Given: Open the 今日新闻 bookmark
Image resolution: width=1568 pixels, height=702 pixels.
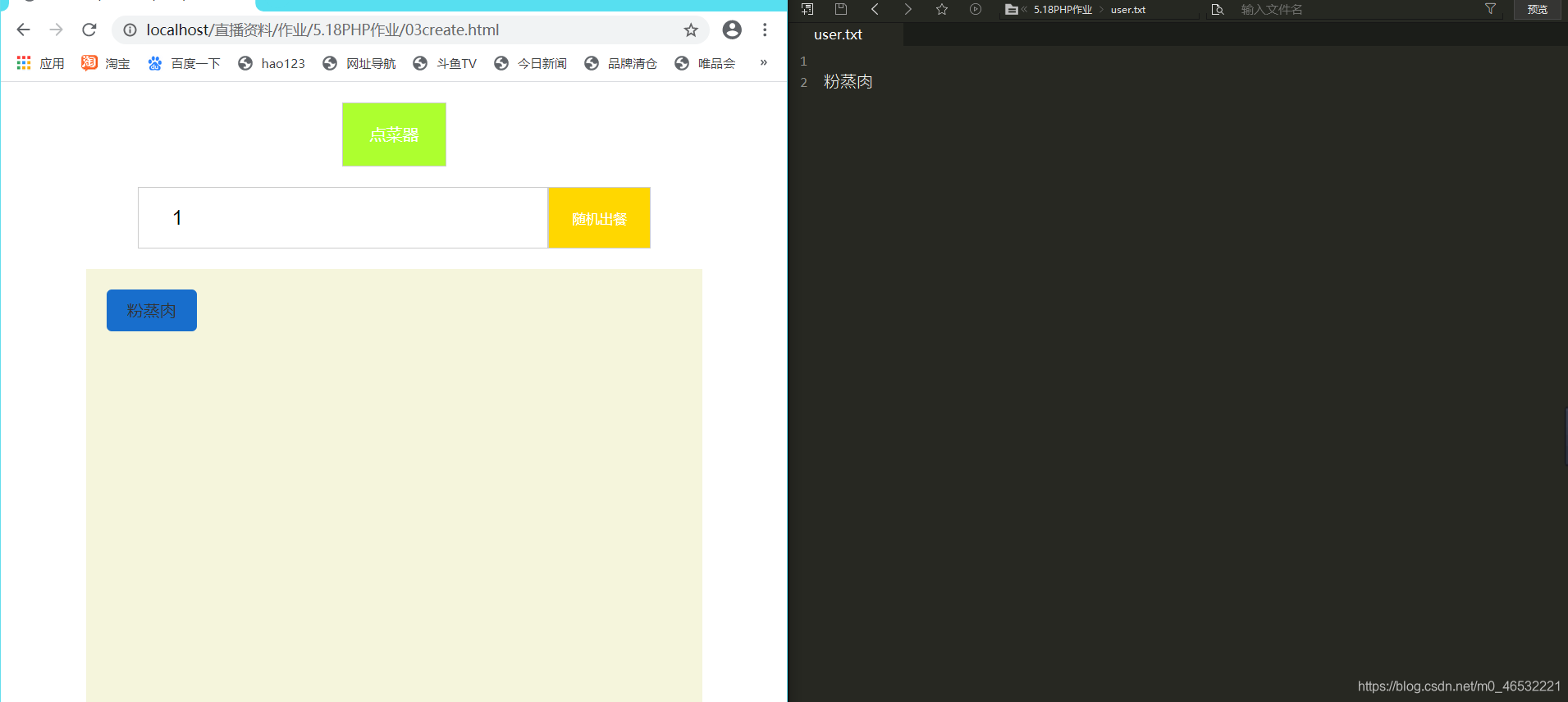Looking at the screenshot, I should pyautogui.click(x=531, y=63).
